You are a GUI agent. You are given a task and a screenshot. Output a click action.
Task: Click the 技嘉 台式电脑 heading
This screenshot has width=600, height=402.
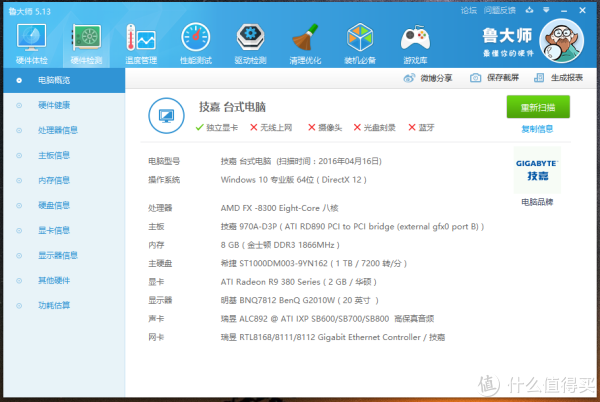click(x=232, y=107)
